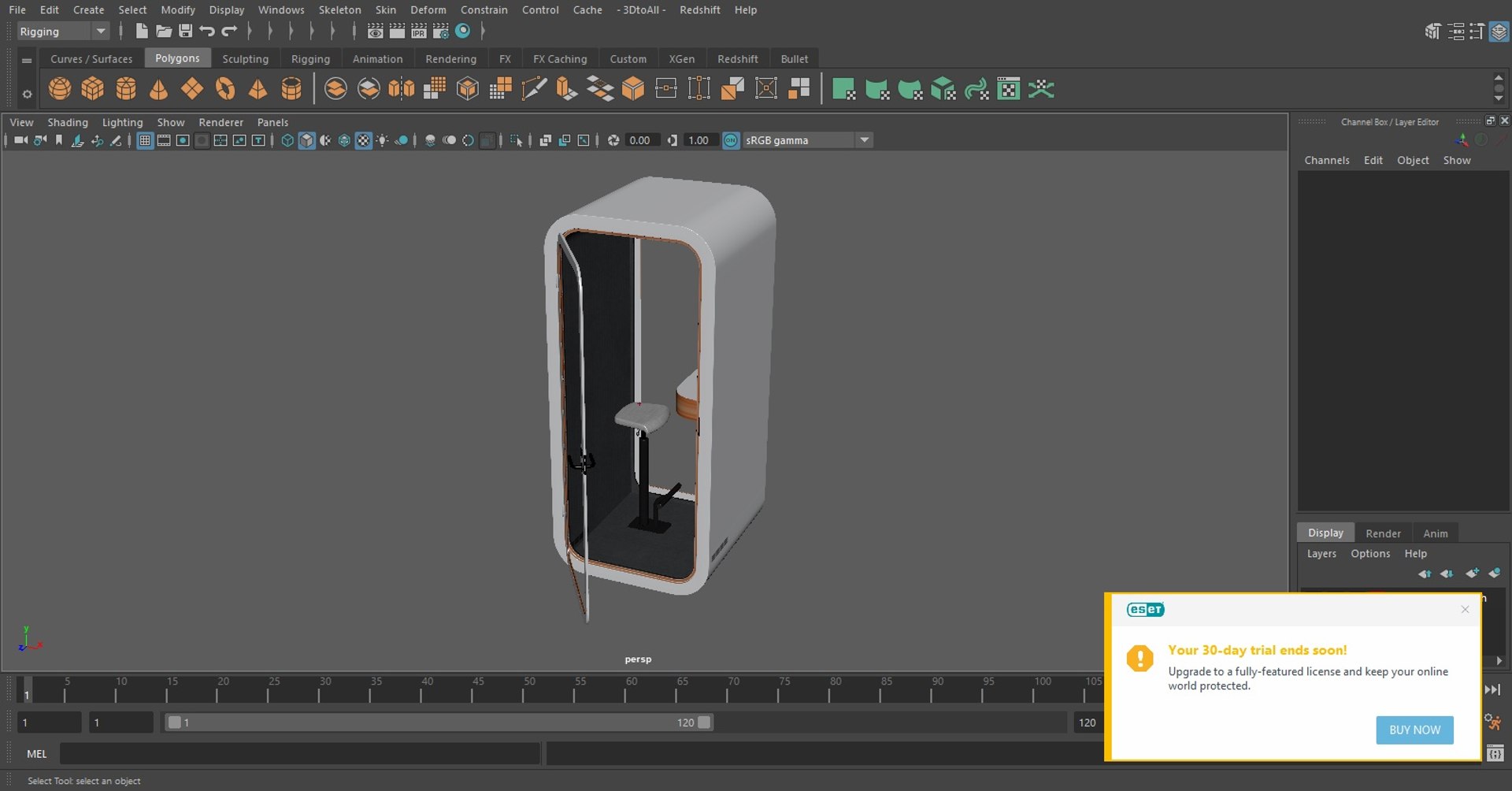
Task: Create a polygon torus from the shelf
Action: pyautogui.click(x=225, y=89)
